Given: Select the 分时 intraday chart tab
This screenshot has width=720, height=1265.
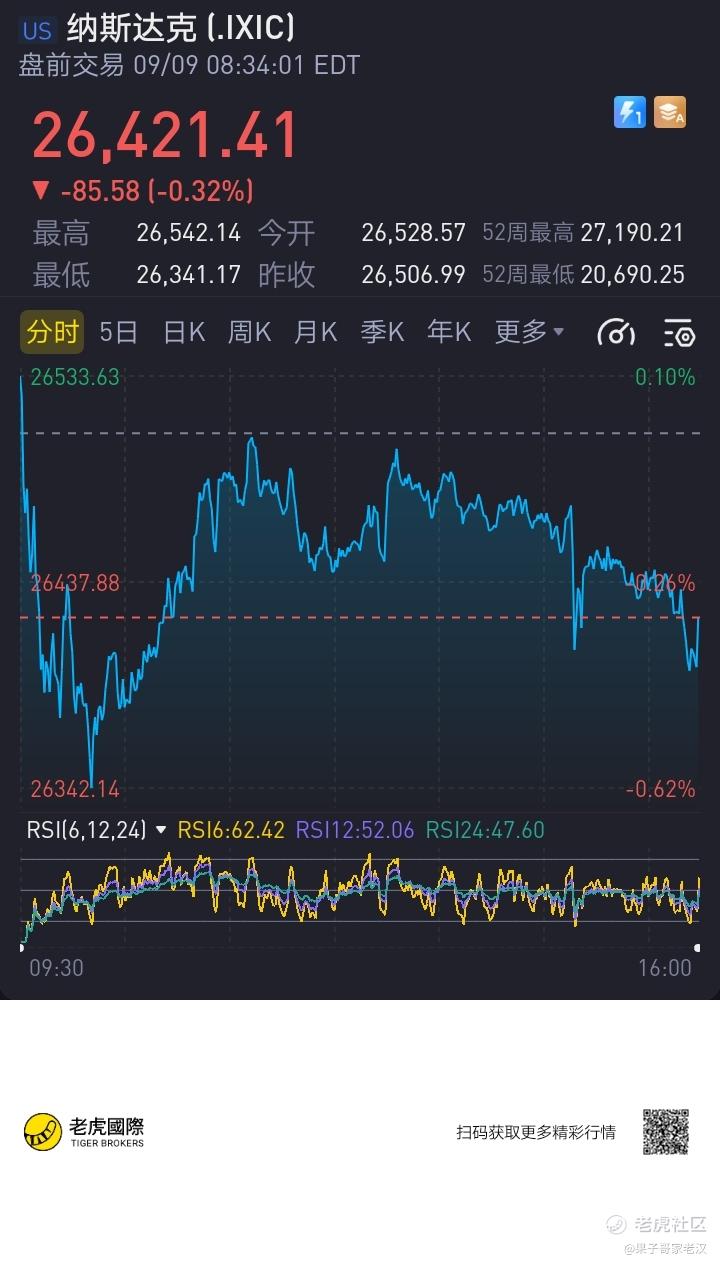Looking at the screenshot, I should tap(52, 332).
